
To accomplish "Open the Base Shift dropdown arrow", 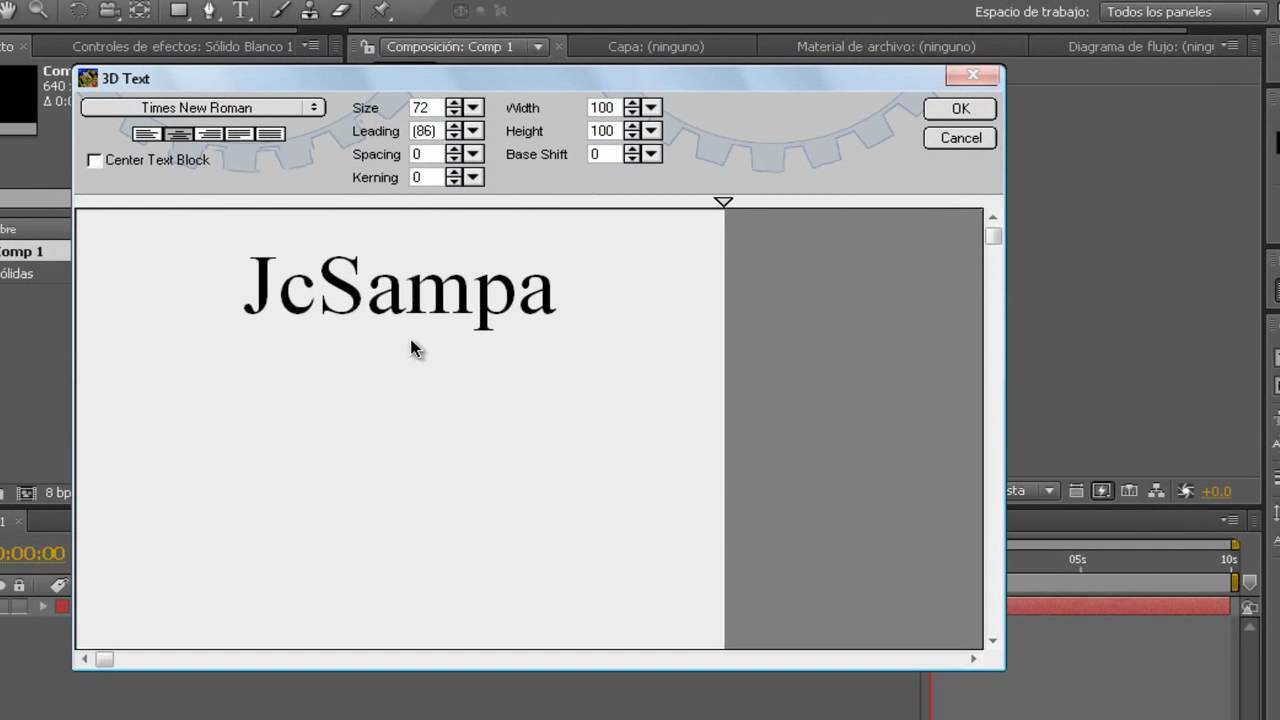I will 652,154.
